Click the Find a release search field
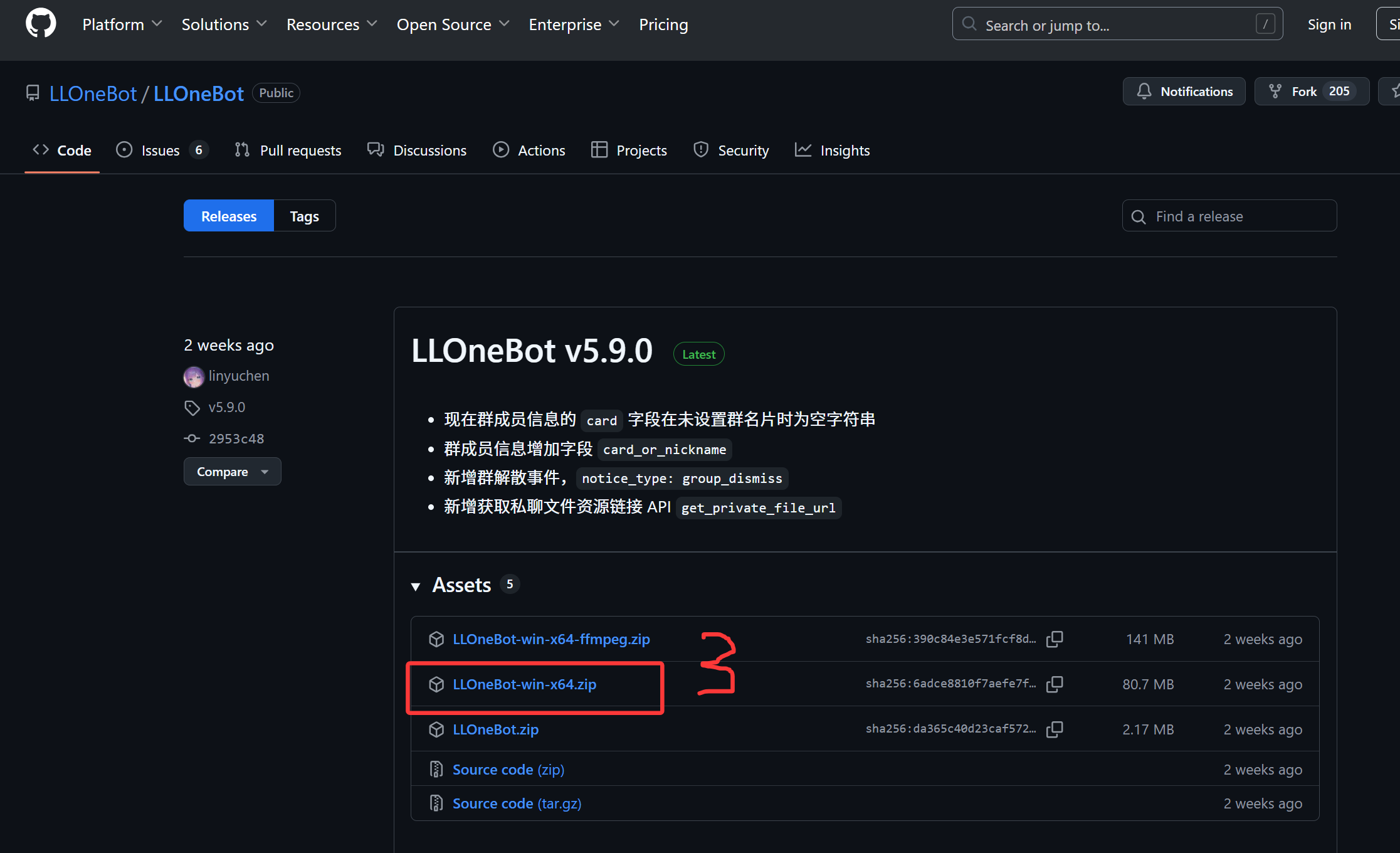The image size is (1400, 853). point(1228,216)
